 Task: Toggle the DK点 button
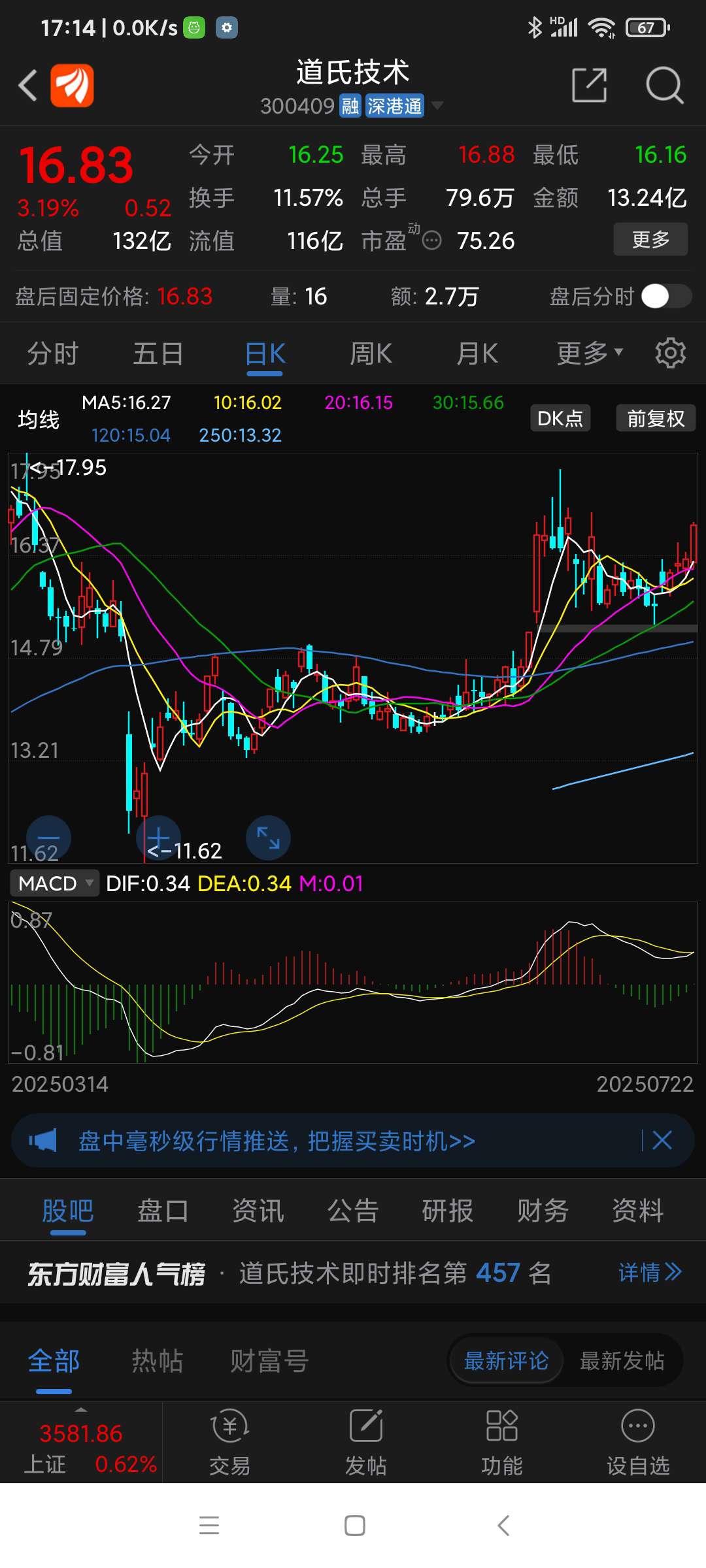tap(560, 418)
